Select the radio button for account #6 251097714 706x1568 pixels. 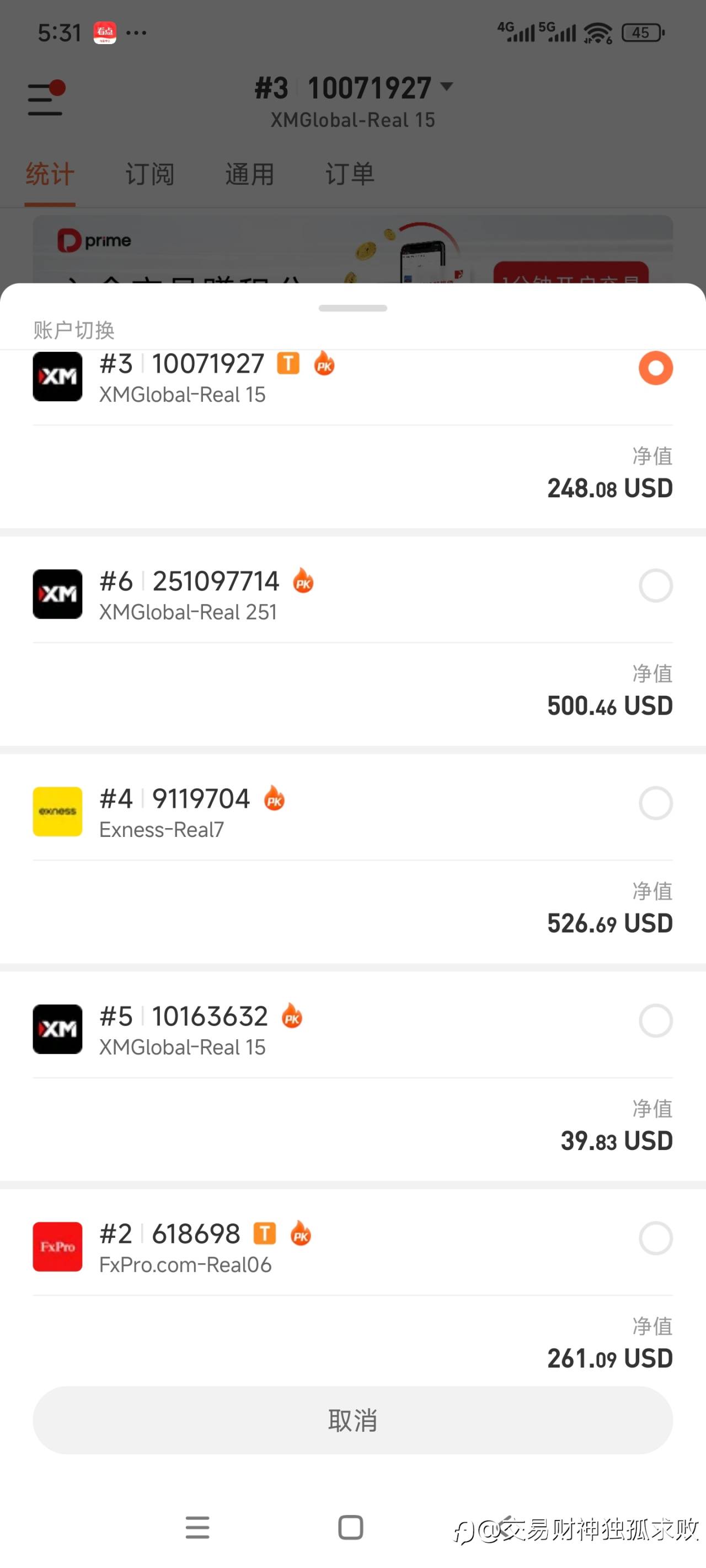point(655,586)
